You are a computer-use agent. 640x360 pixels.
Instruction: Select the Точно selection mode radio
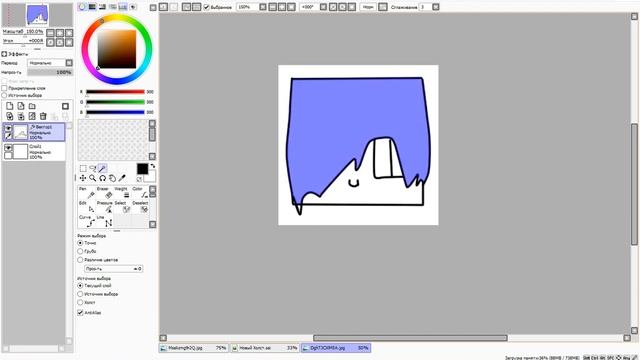pos(80,243)
